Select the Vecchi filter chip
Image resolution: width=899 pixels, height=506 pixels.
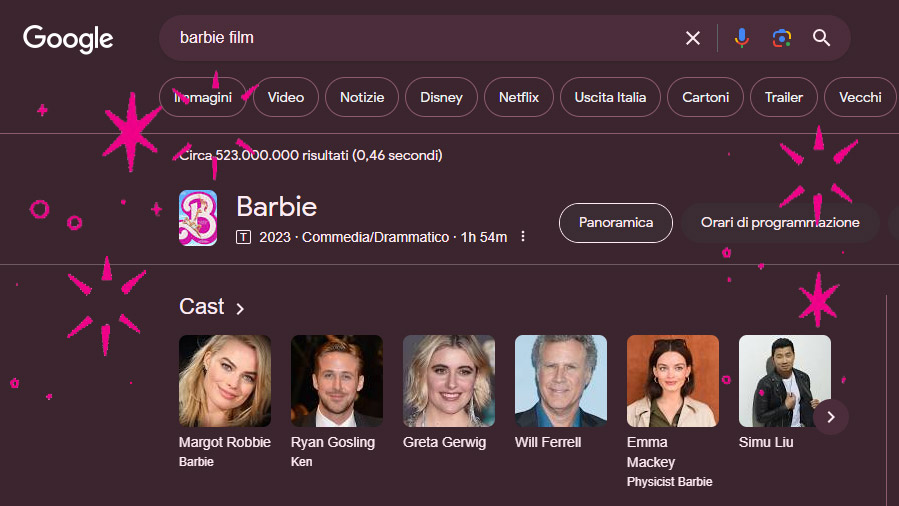click(860, 97)
